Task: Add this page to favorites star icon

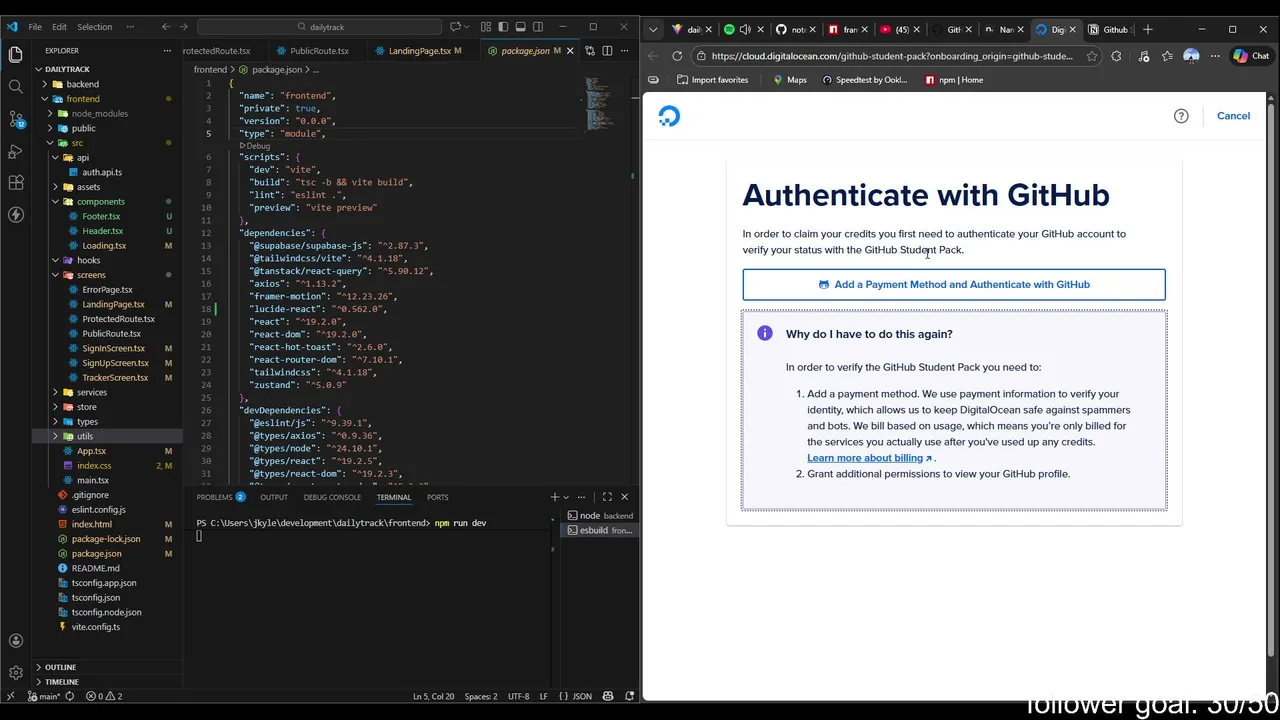Action: click(1092, 56)
